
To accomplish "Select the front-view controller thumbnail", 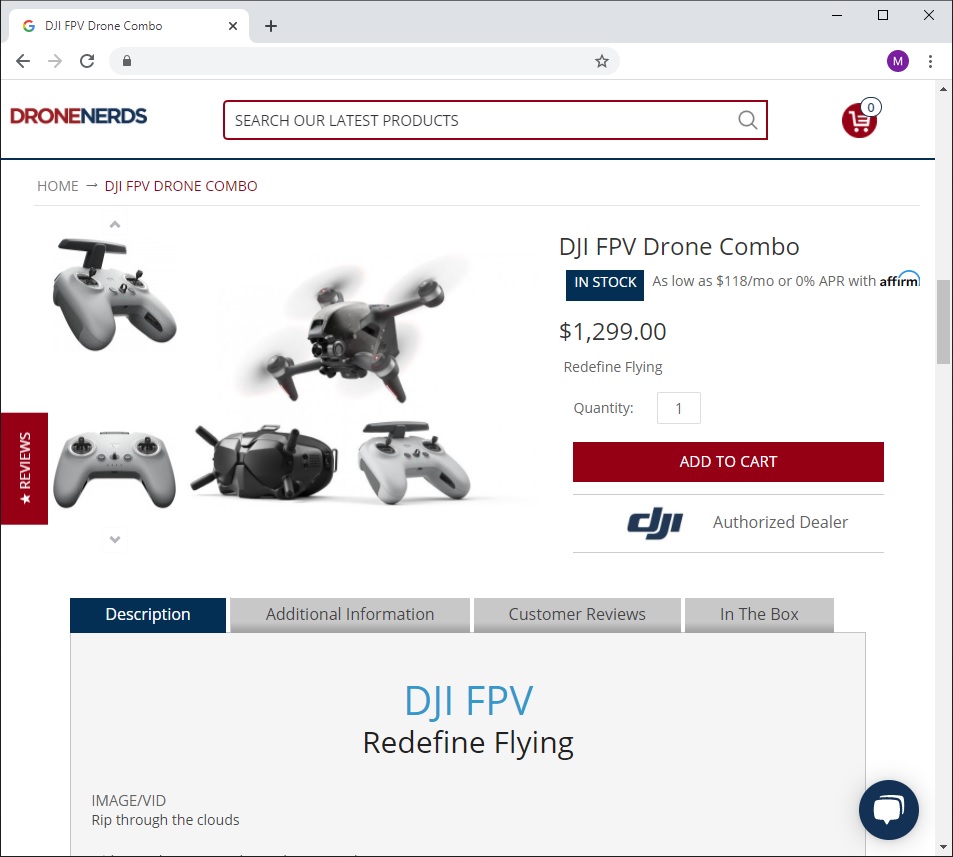I will pos(114,469).
